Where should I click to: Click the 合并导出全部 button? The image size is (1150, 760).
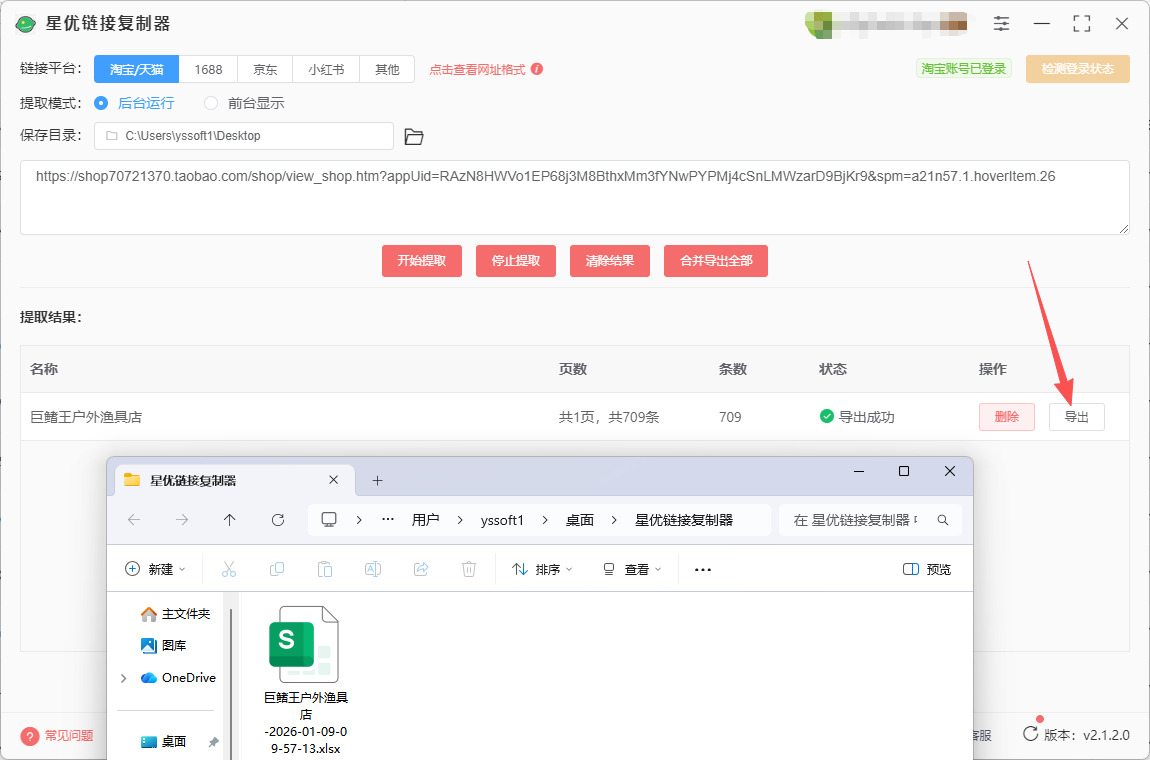tap(716, 261)
